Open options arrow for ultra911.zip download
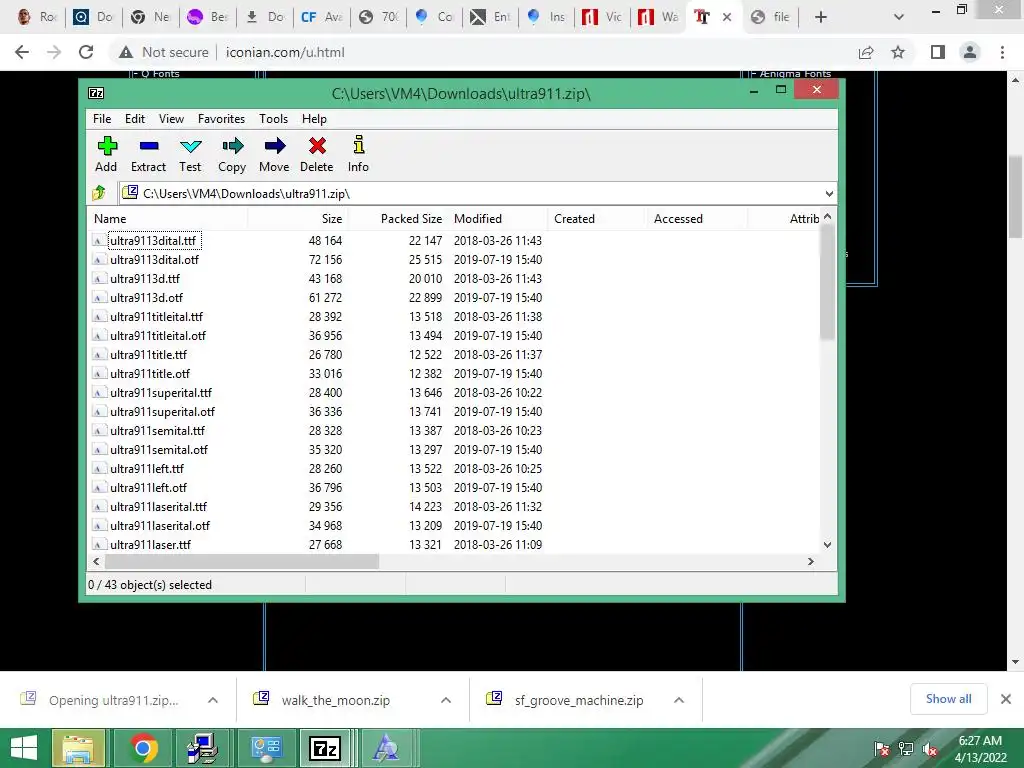 pos(213,700)
